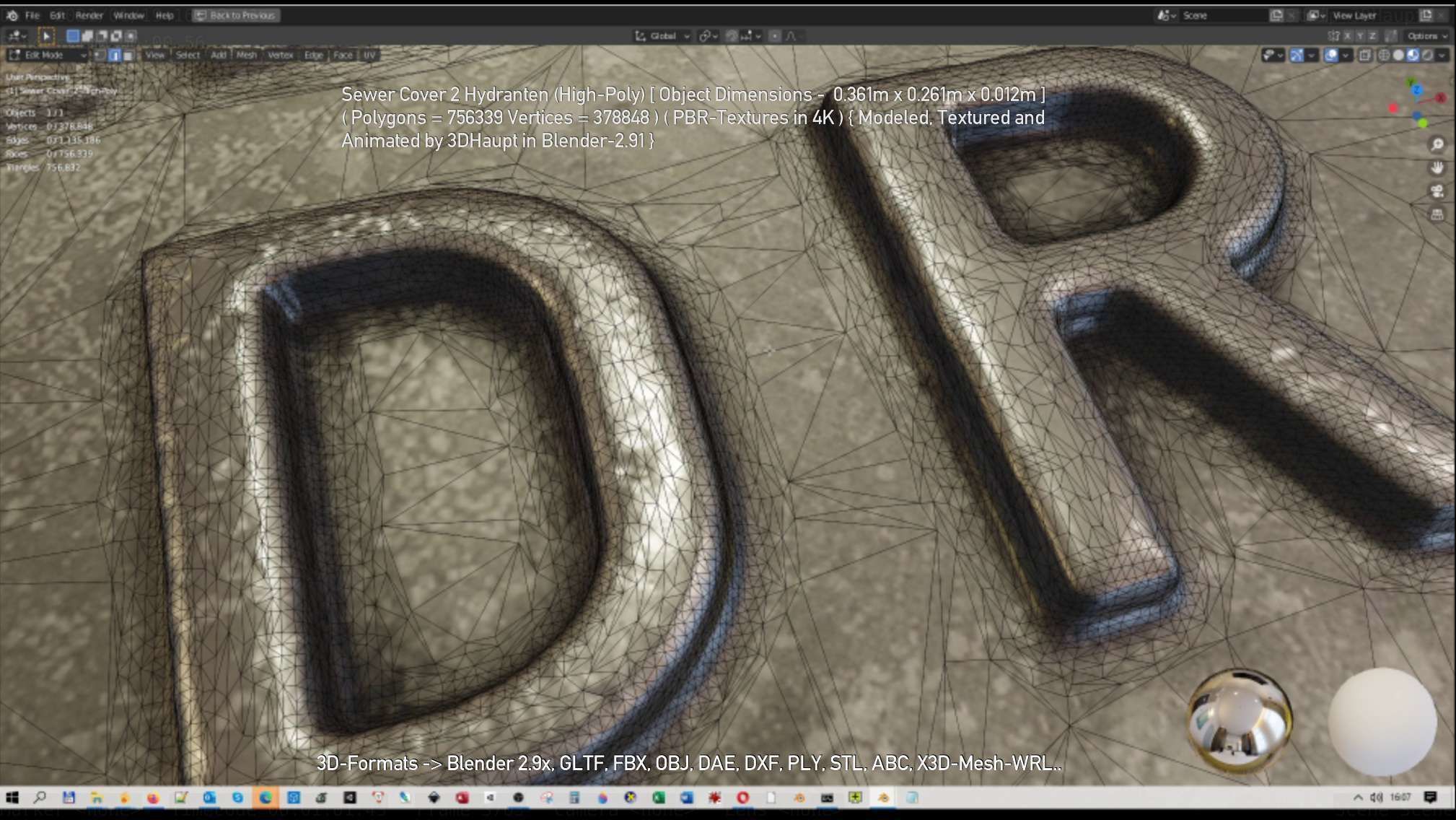Switch to wireframe viewport shading
This screenshot has height=820, width=1456.
click(1384, 55)
